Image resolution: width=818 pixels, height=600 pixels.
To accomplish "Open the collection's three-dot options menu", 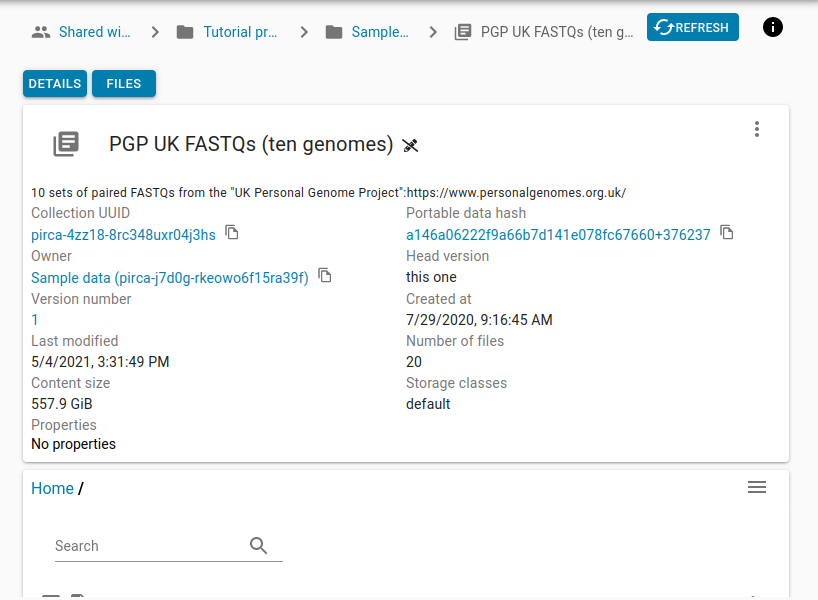I will coord(757,129).
